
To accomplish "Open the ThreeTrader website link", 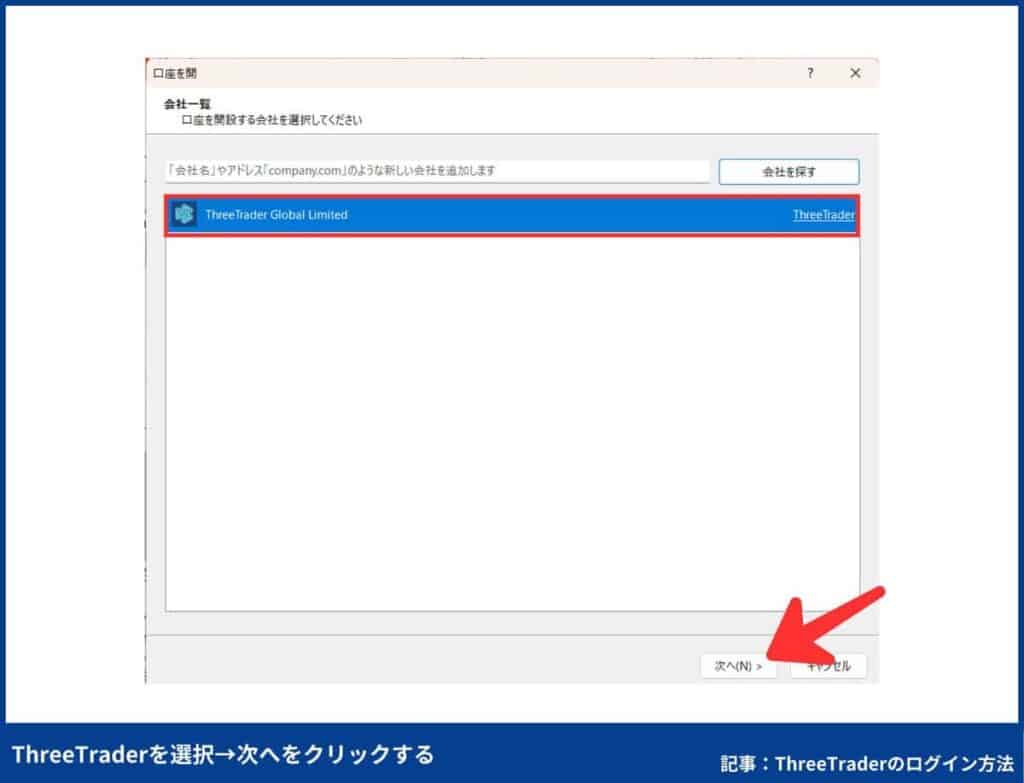I will click(x=824, y=215).
